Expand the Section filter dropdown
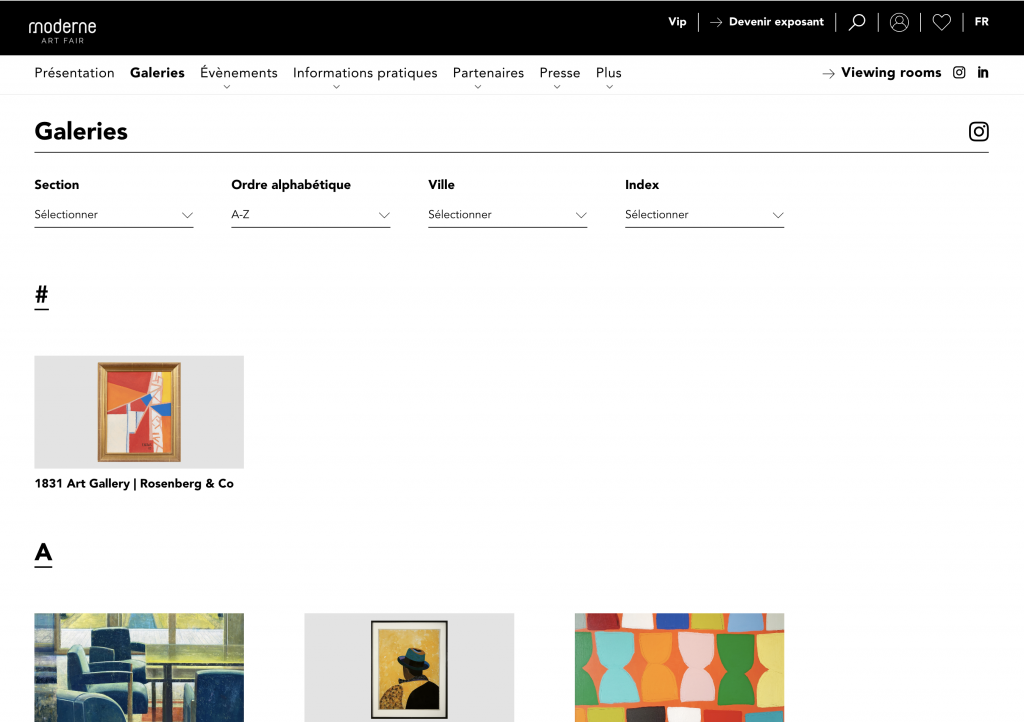The width and height of the screenshot is (1024, 722). (x=113, y=214)
